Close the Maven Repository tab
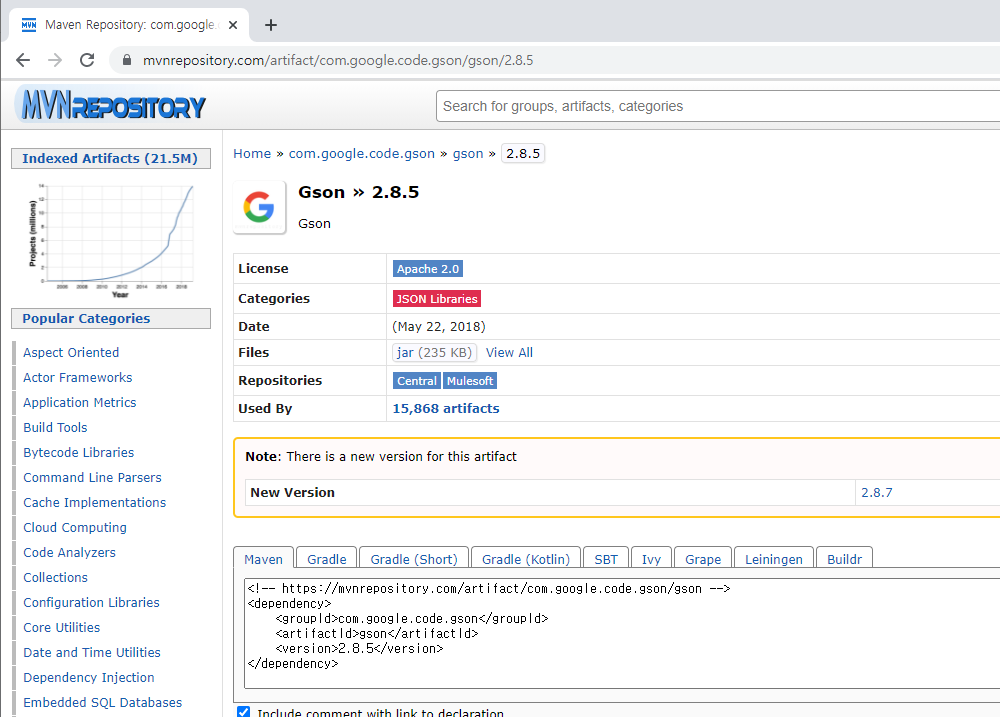This screenshot has width=1000, height=717. click(233, 25)
